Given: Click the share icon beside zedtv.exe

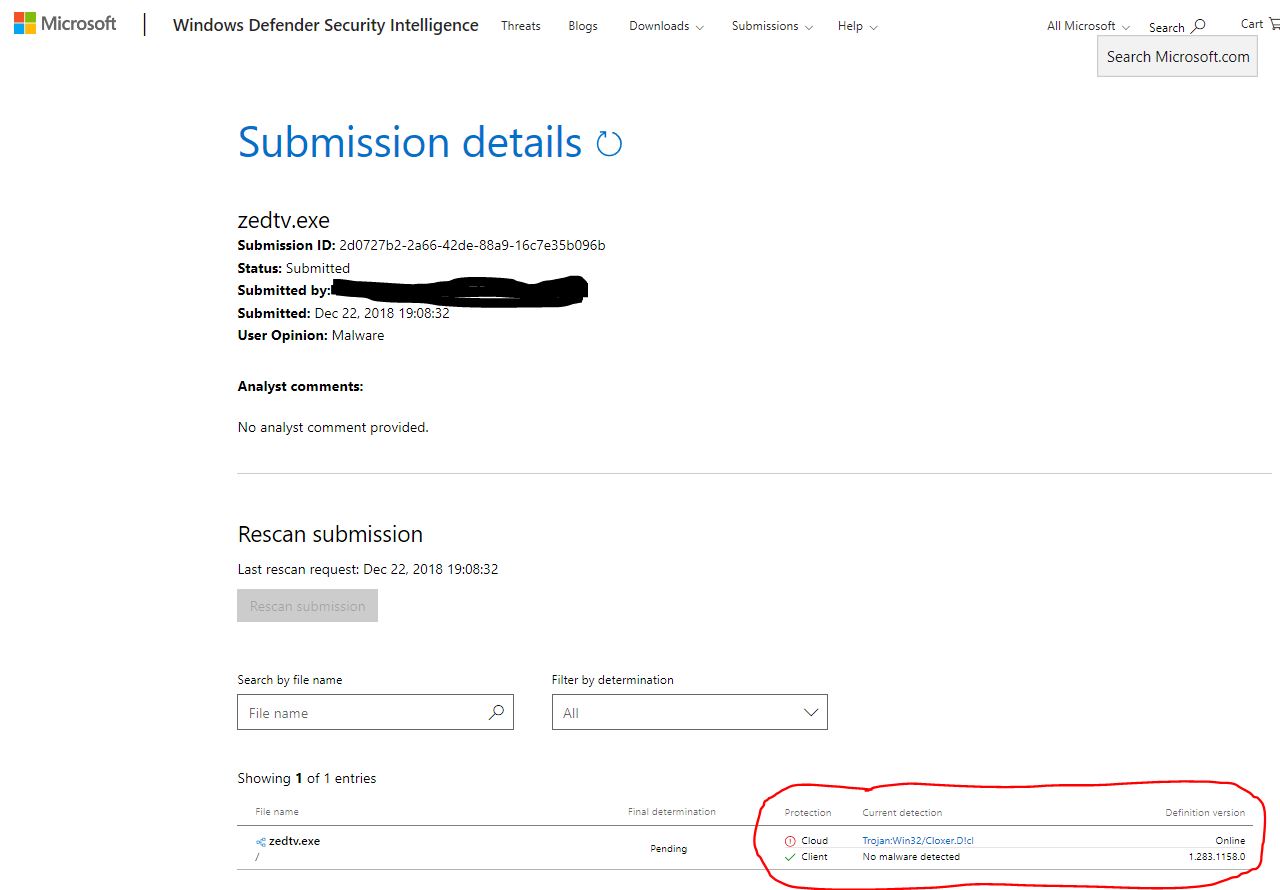Looking at the screenshot, I should coord(261,842).
